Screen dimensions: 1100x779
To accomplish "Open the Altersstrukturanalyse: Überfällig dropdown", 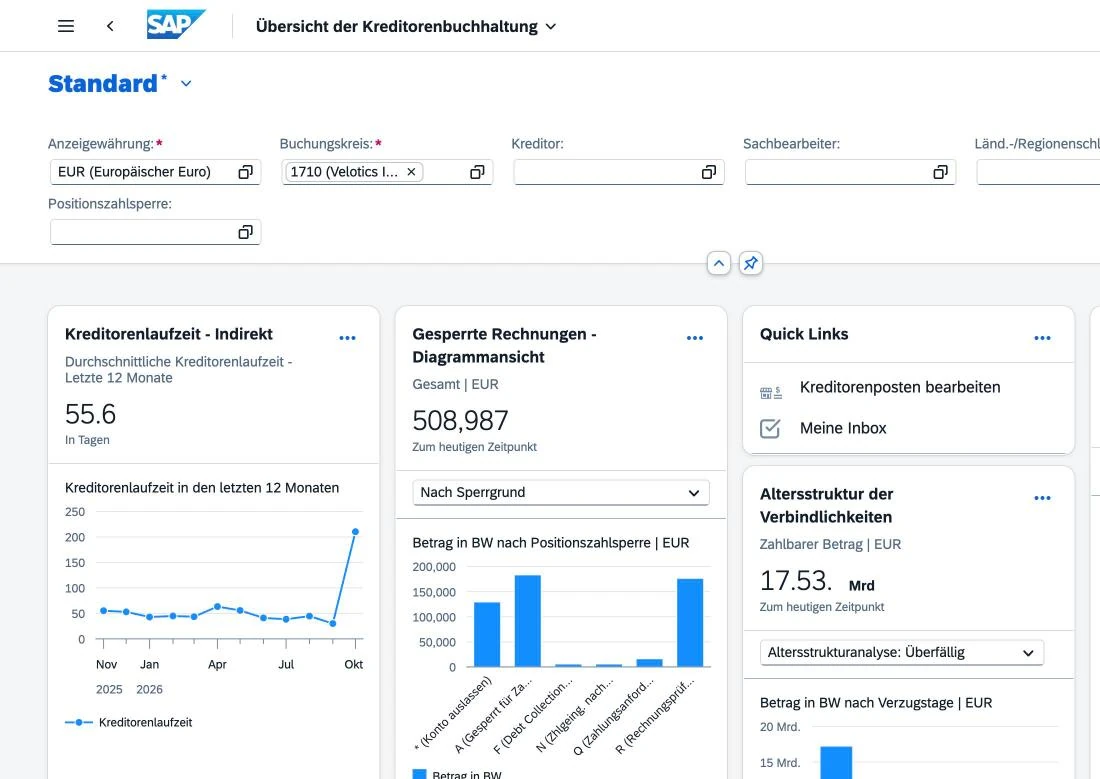I will (901, 653).
